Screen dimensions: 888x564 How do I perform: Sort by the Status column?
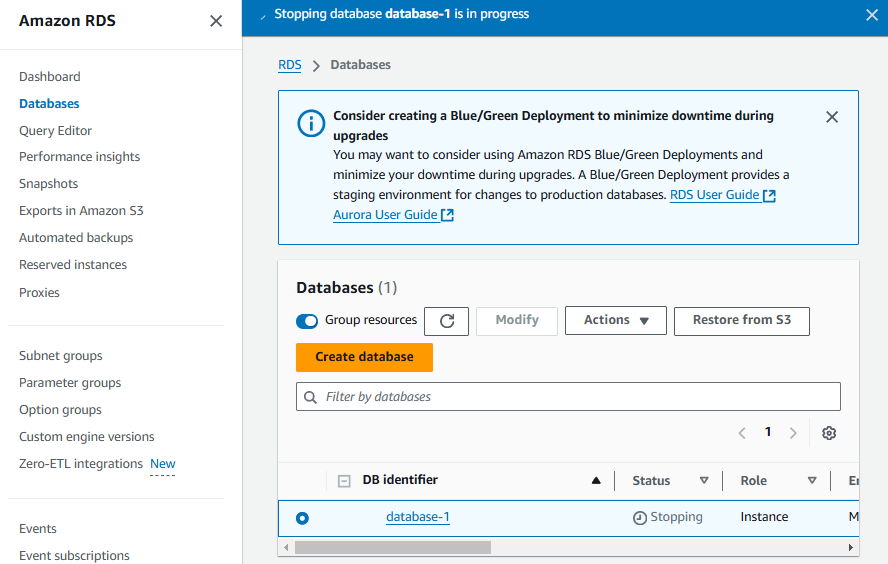[703, 481]
